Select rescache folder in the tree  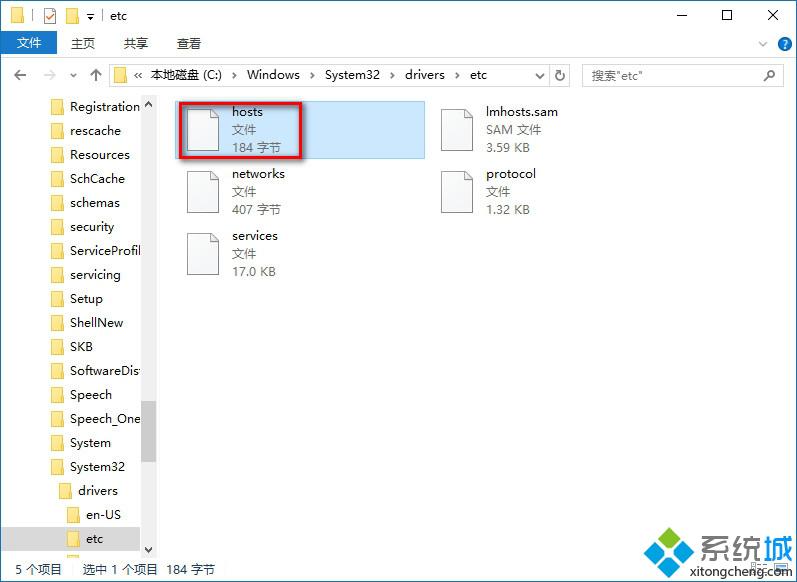tap(95, 131)
